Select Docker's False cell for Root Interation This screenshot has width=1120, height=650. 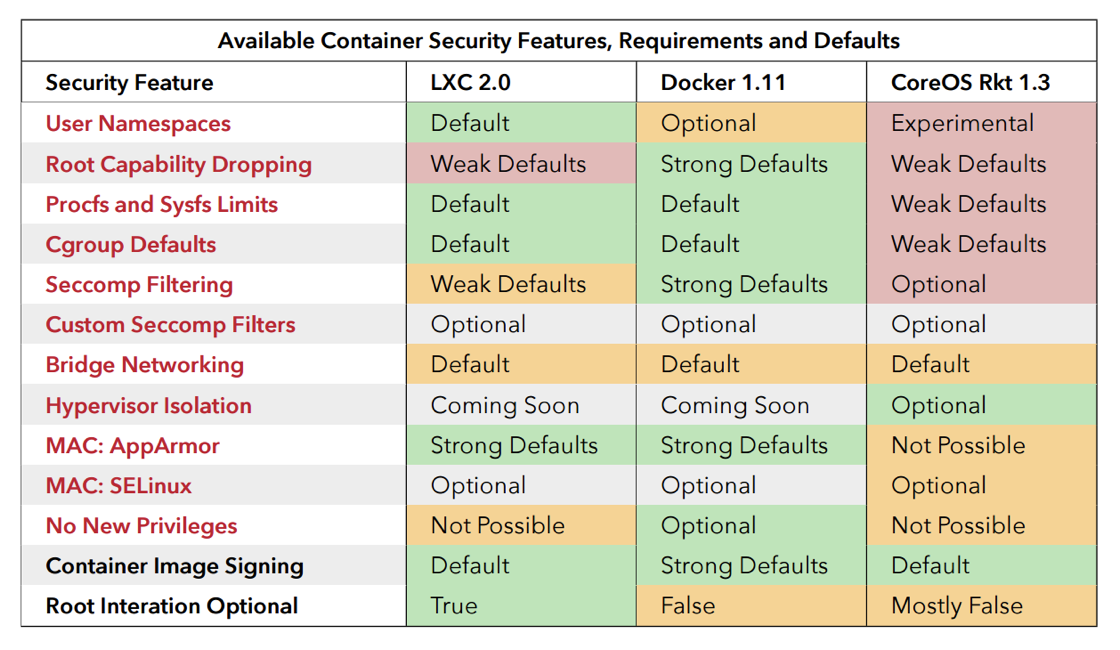click(x=751, y=606)
